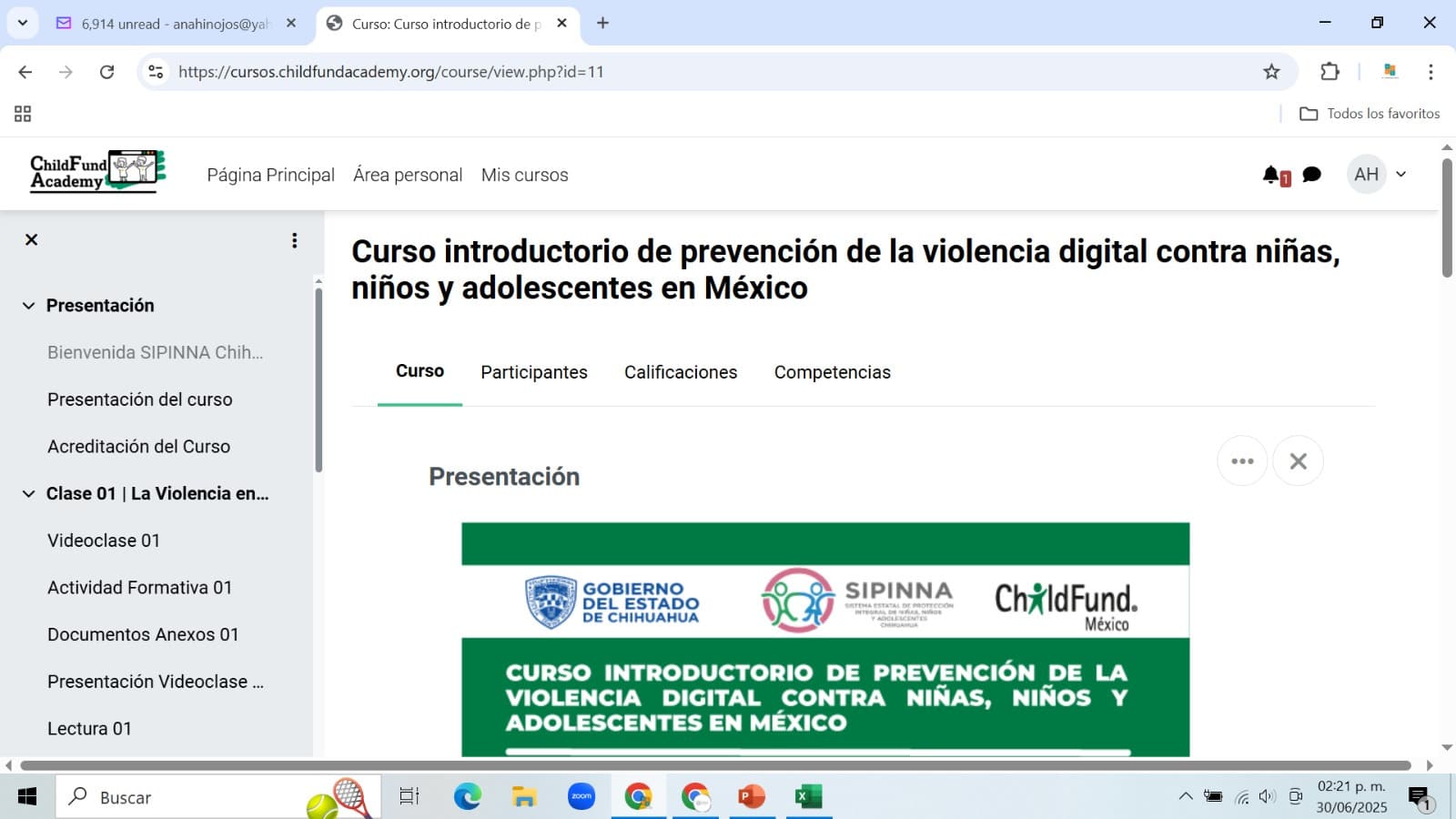
Task: Switch to the Participantes tab
Action: tap(533, 372)
